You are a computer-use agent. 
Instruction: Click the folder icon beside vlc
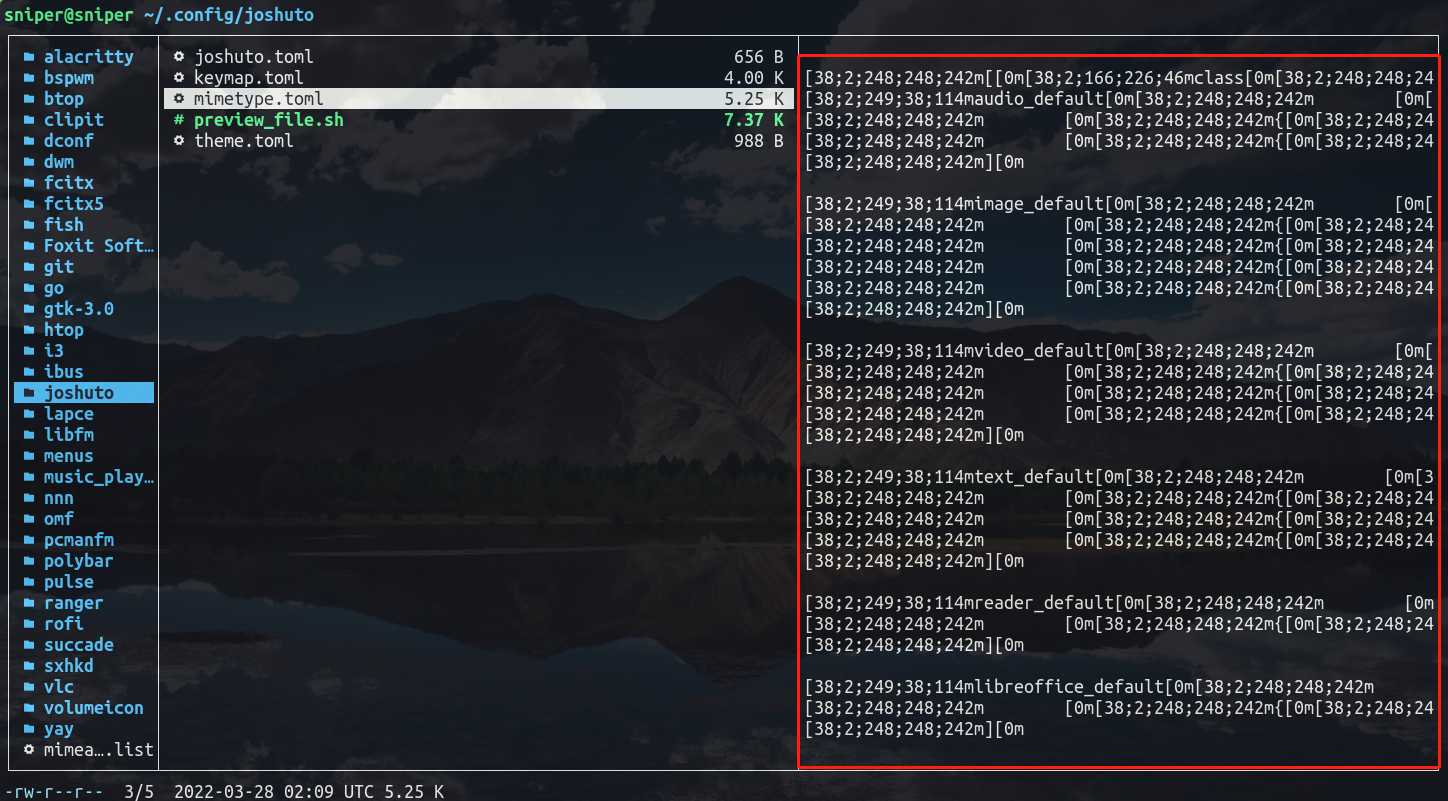point(29,687)
